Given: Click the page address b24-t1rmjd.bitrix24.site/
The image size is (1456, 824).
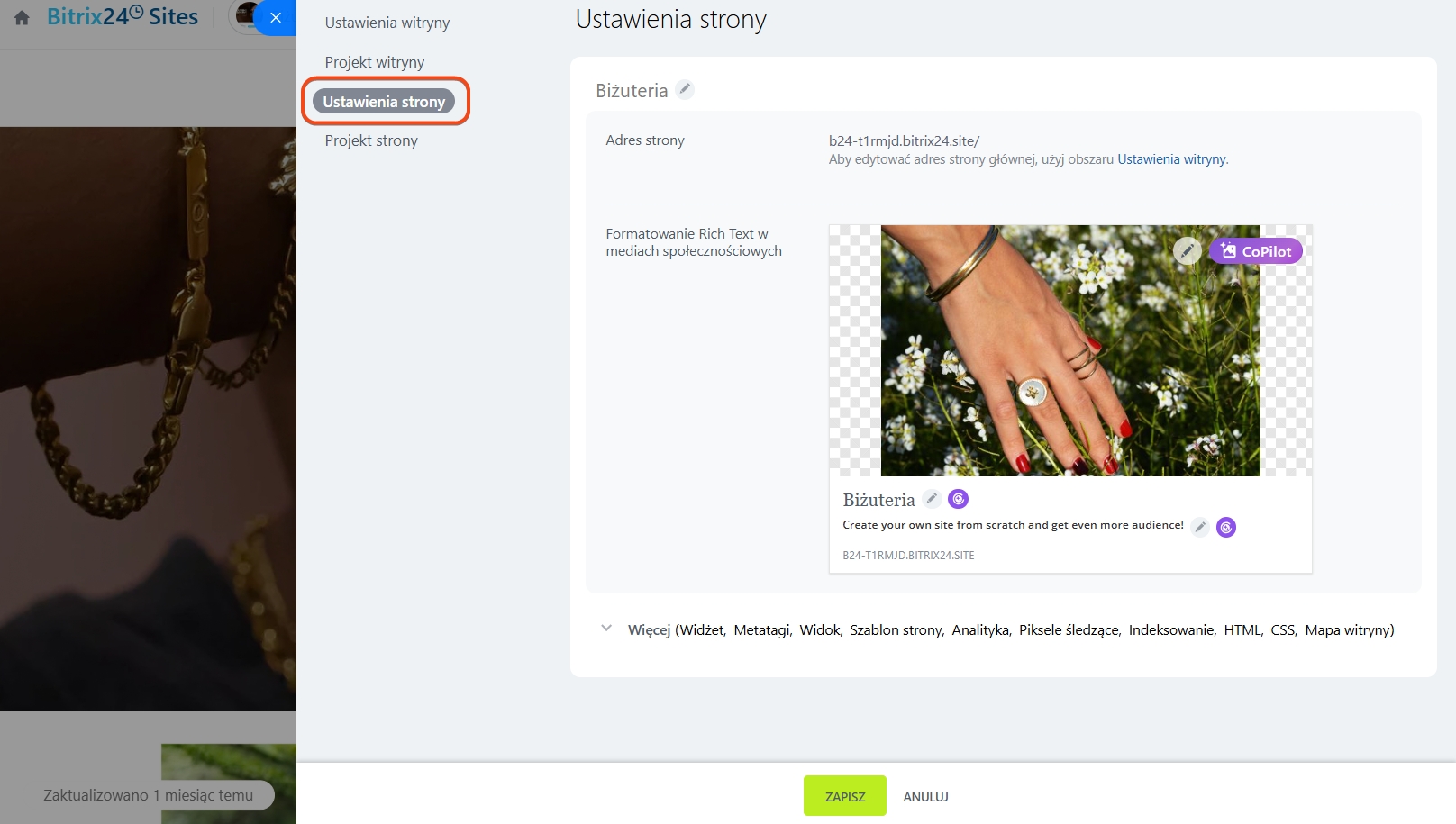Looking at the screenshot, I should point(904,140).
